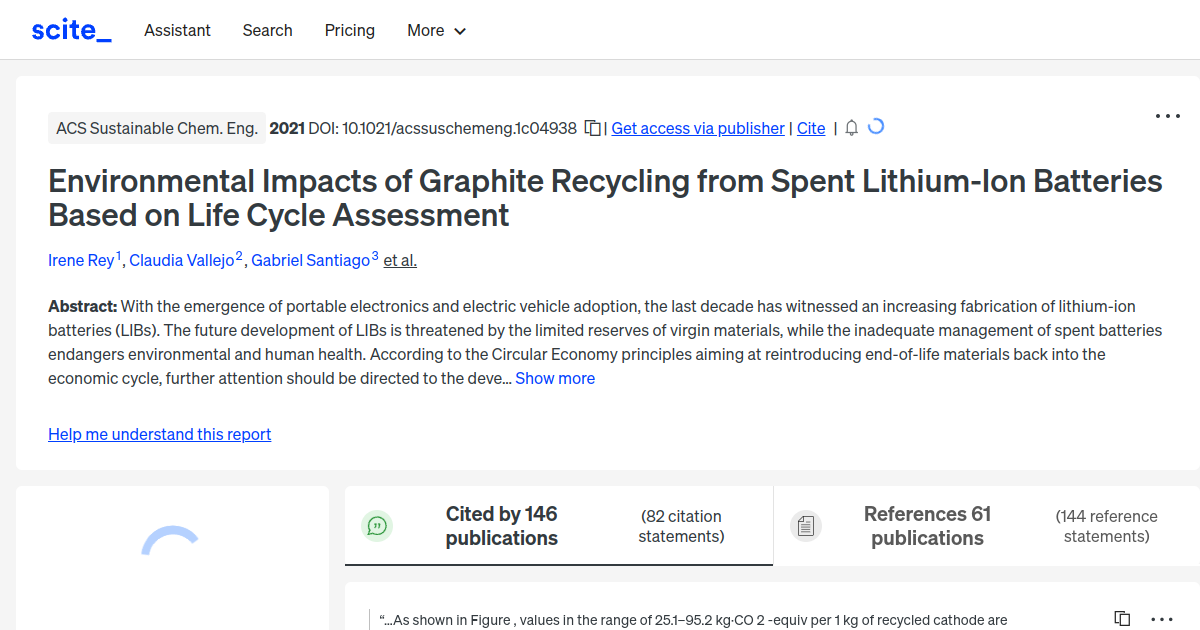
Task: Open the Assistant page
Action: click(177, 31)
